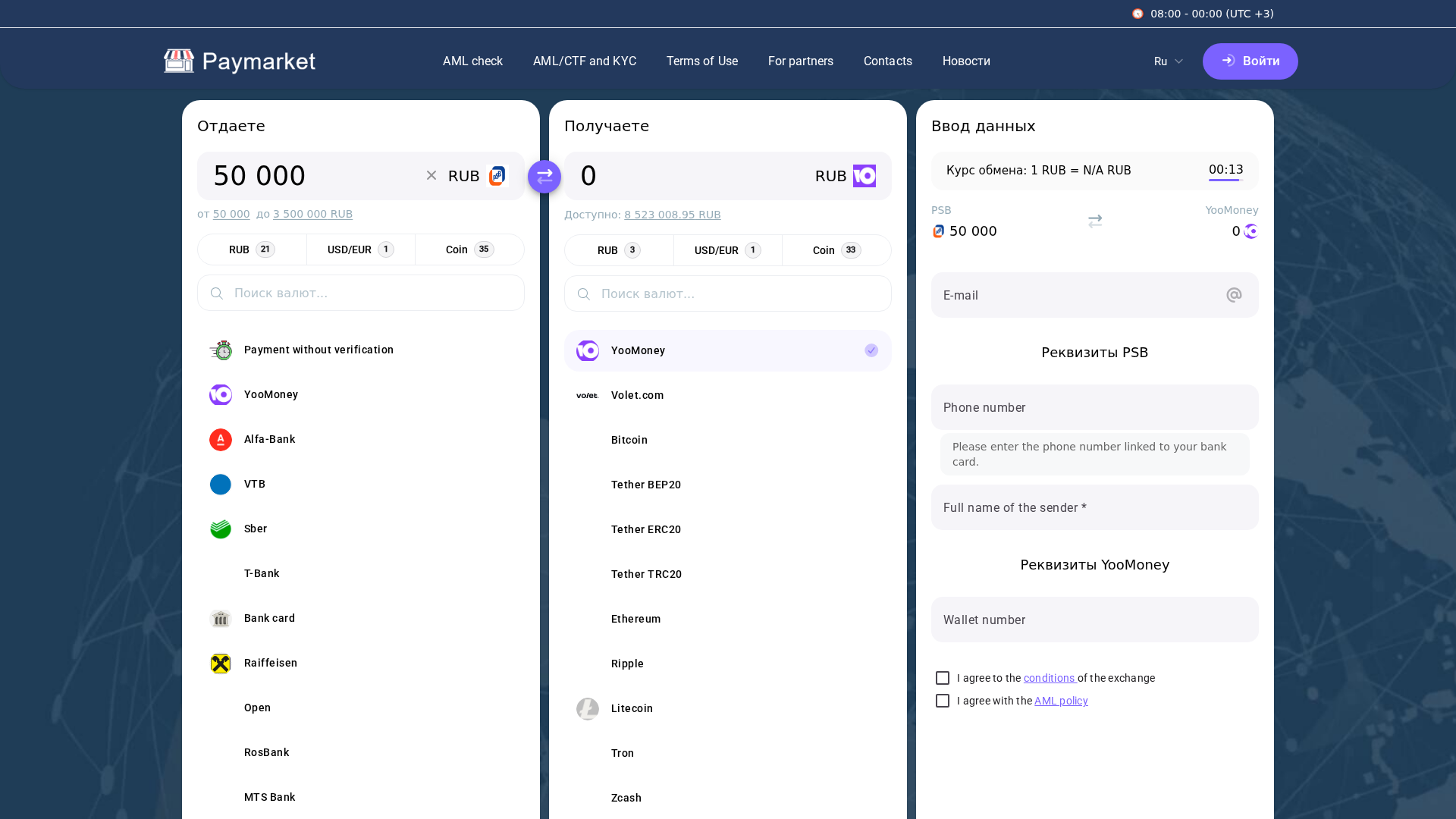Select RosBank in the give list
Viewport: 1456px width, 819px height.
361,753
